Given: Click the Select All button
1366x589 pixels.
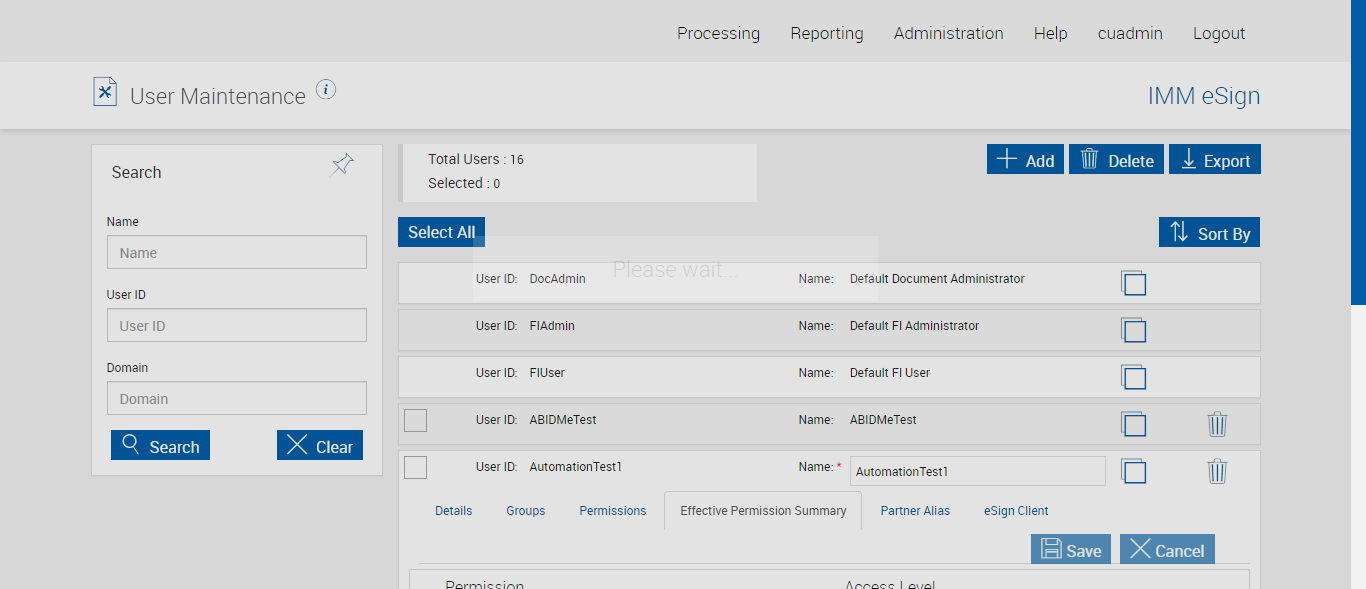Looking at the screenshot, I should (x=441, y=232).
